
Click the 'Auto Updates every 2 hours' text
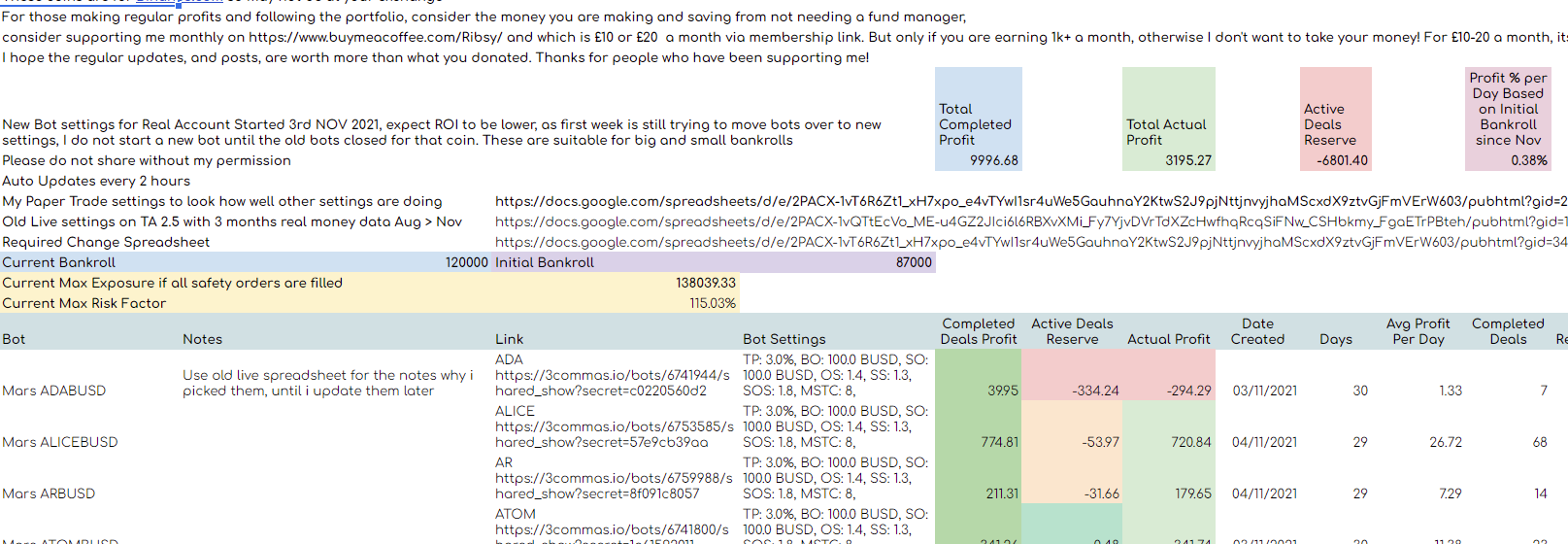pos(96,181)
